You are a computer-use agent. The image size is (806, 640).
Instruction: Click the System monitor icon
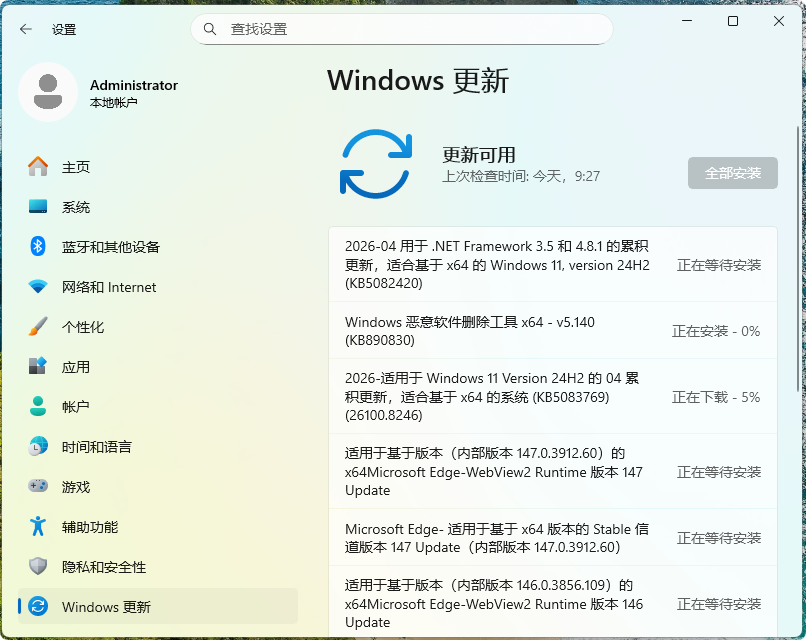[x=38, y=207]
